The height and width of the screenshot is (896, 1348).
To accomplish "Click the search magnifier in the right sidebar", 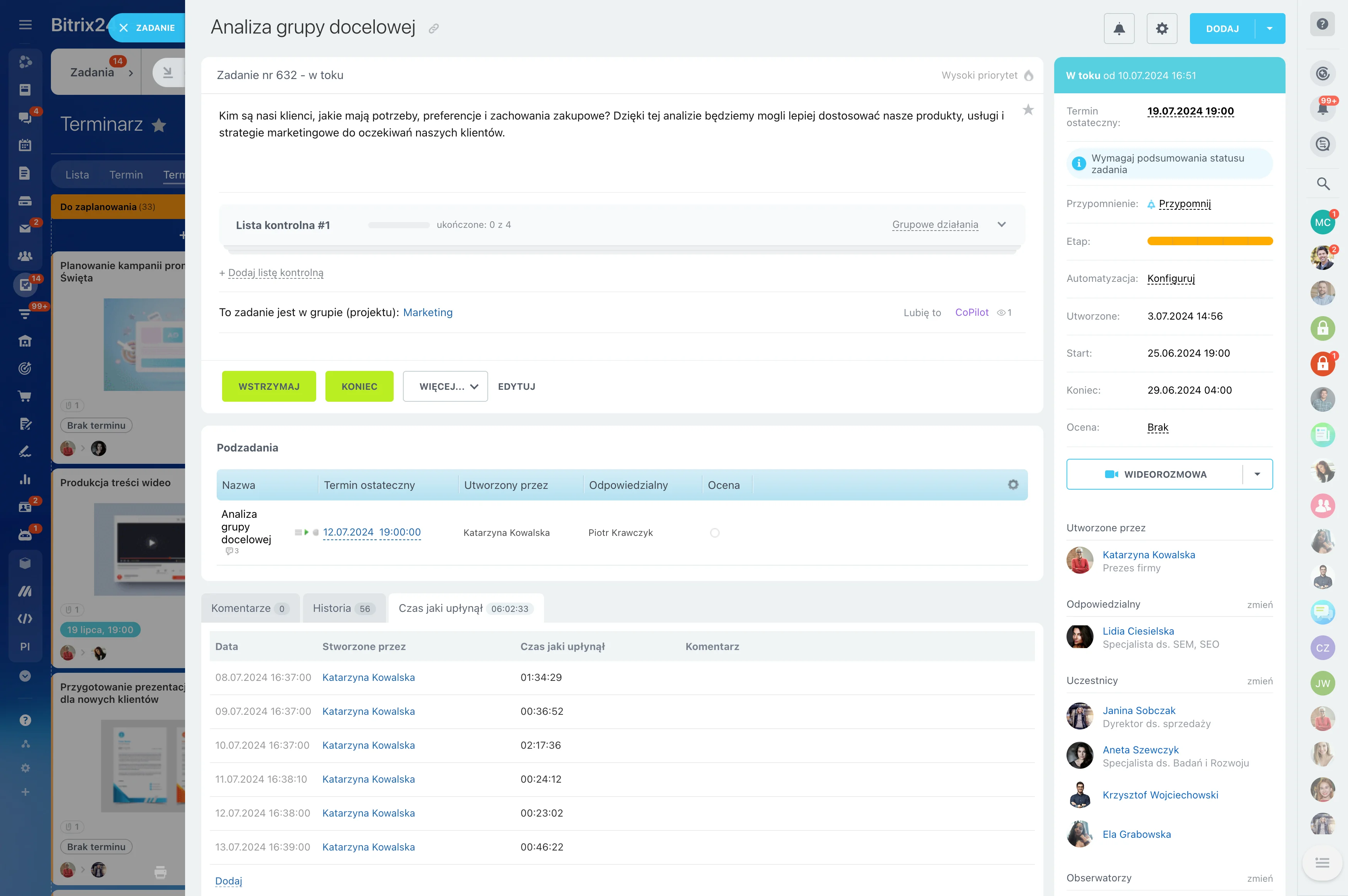I will 1322,184.
